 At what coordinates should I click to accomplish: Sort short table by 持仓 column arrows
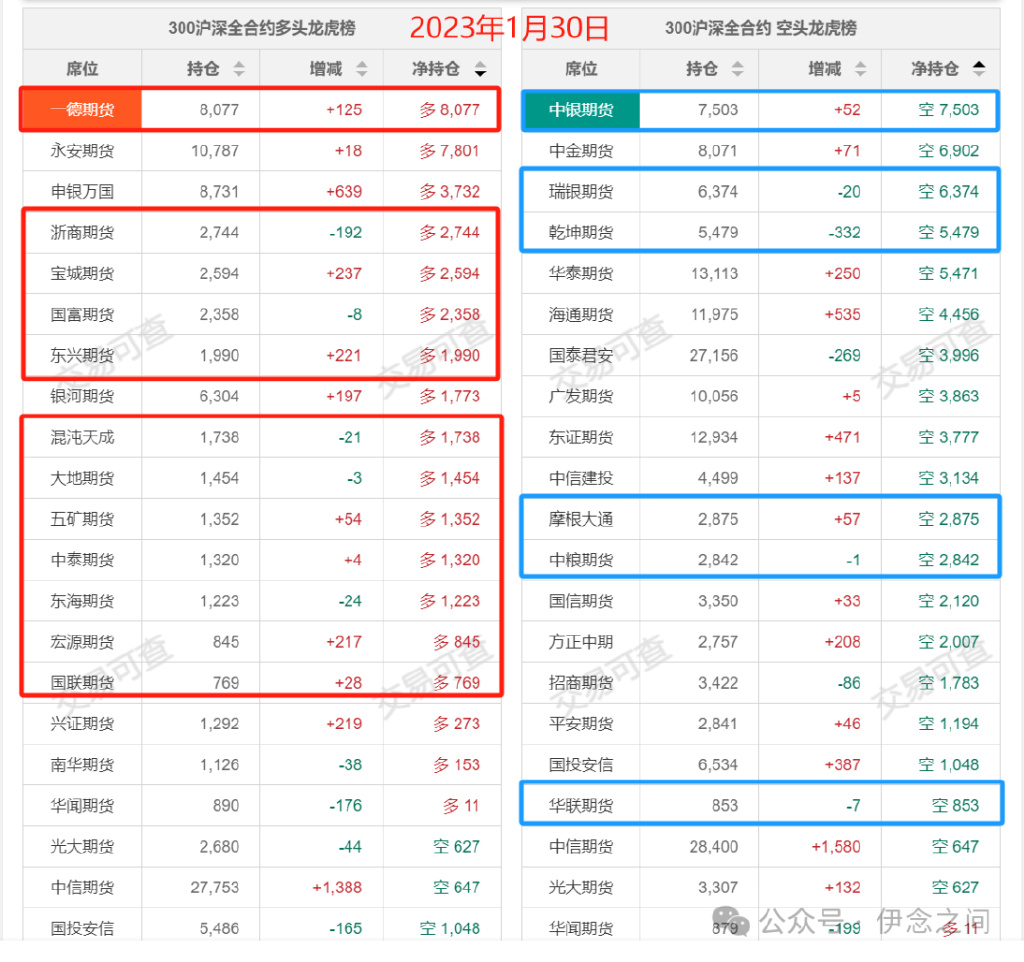[x=737, y=69]
